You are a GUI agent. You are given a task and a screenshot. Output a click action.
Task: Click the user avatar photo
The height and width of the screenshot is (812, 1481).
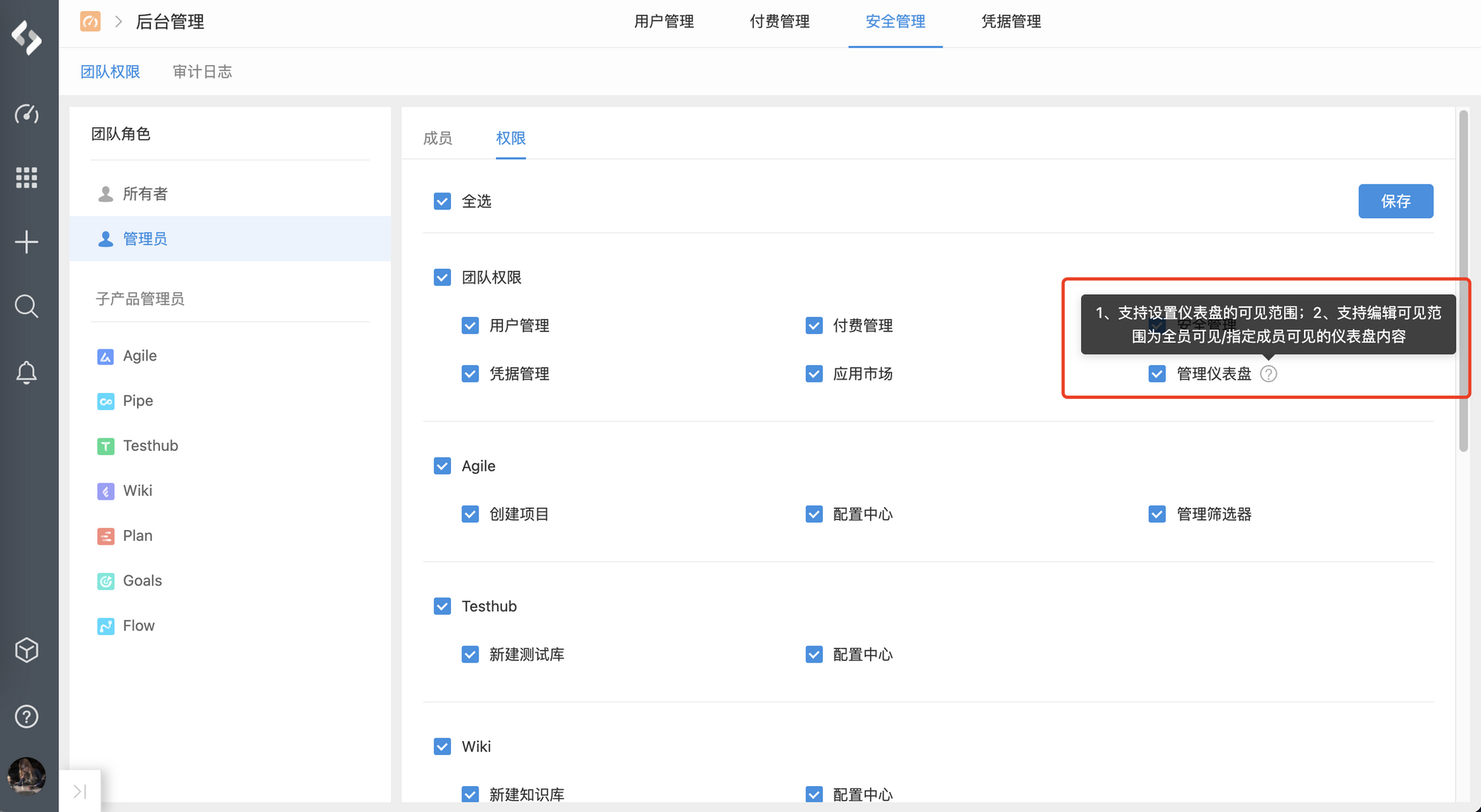coord(27,776)
